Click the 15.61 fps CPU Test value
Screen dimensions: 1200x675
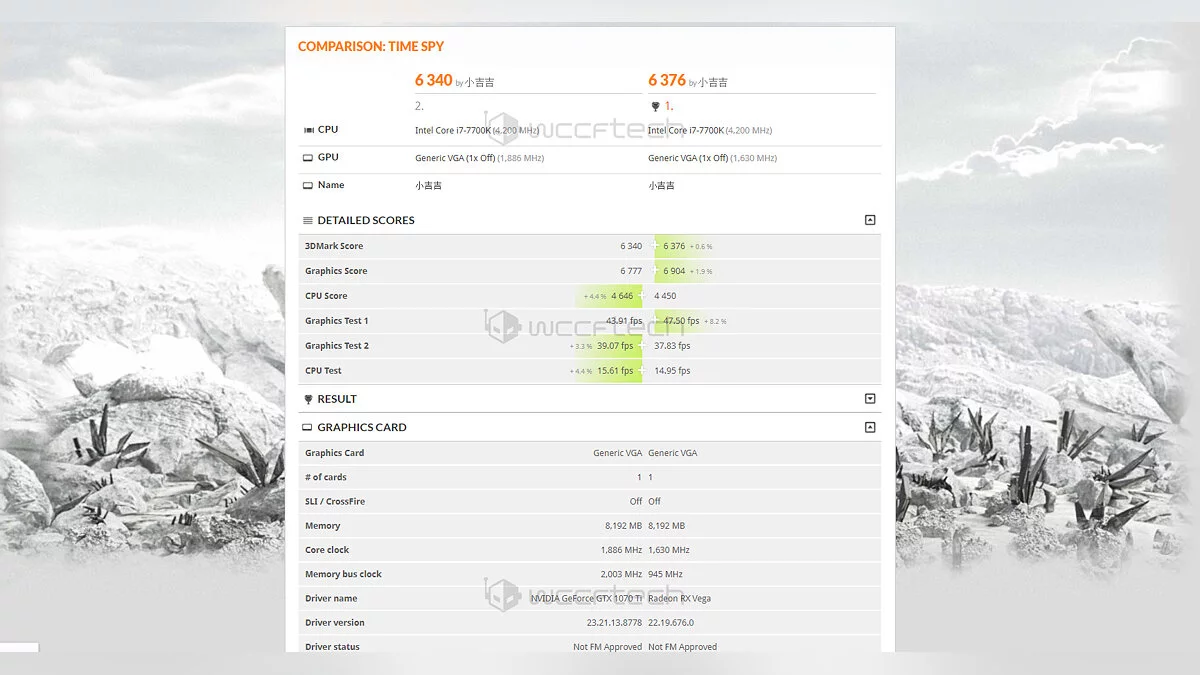click(x=615, y=371)
